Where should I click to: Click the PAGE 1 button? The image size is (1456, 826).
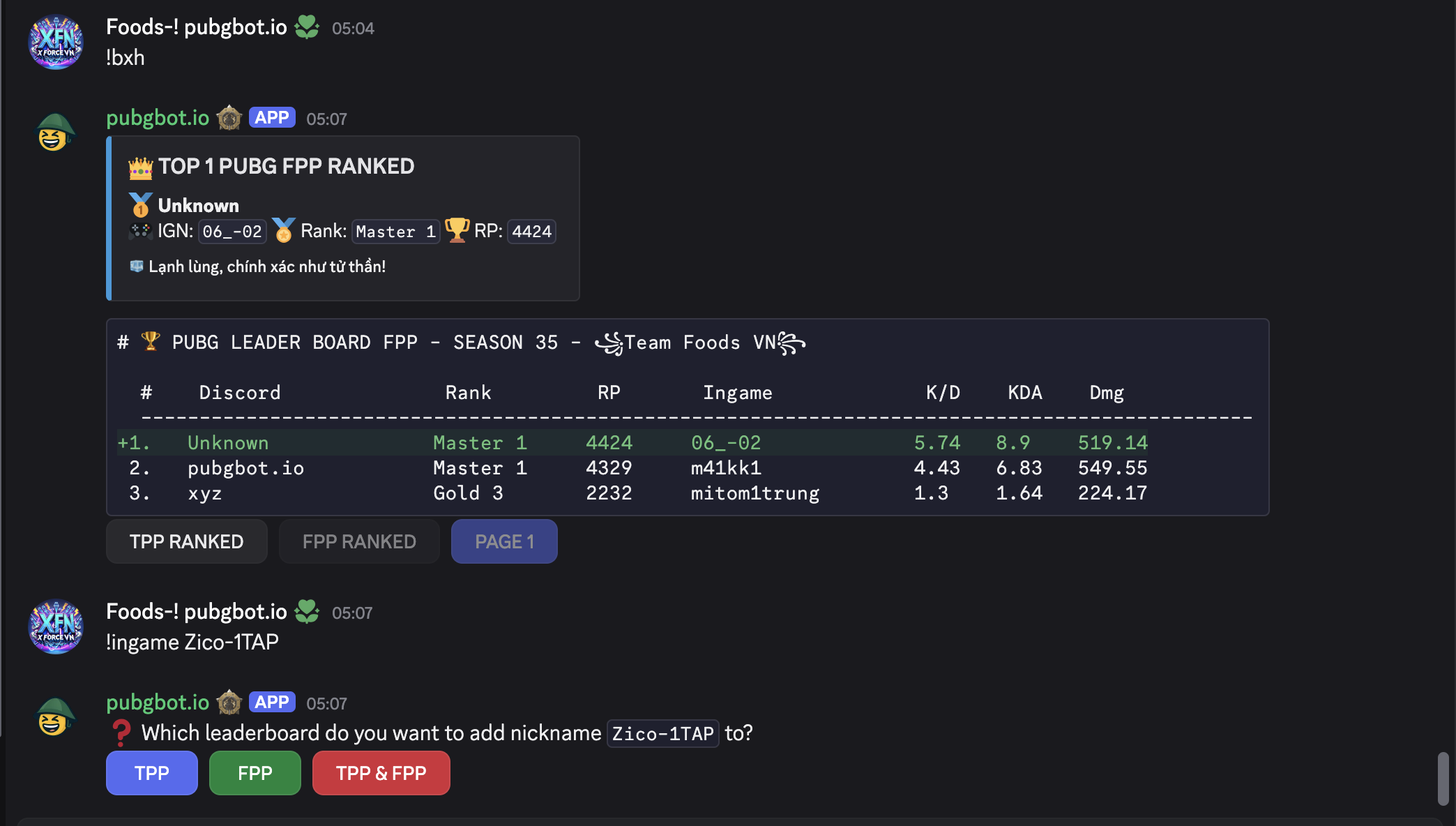504,541
